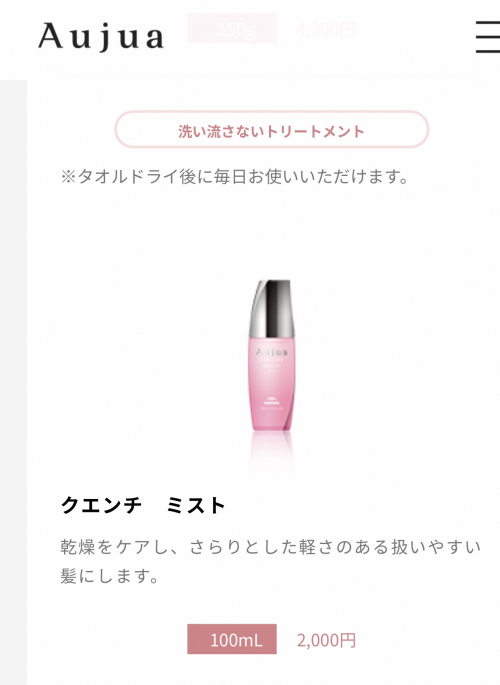Click the 2,000円 price text
The image size is (500, 685).
pos(326,640)
